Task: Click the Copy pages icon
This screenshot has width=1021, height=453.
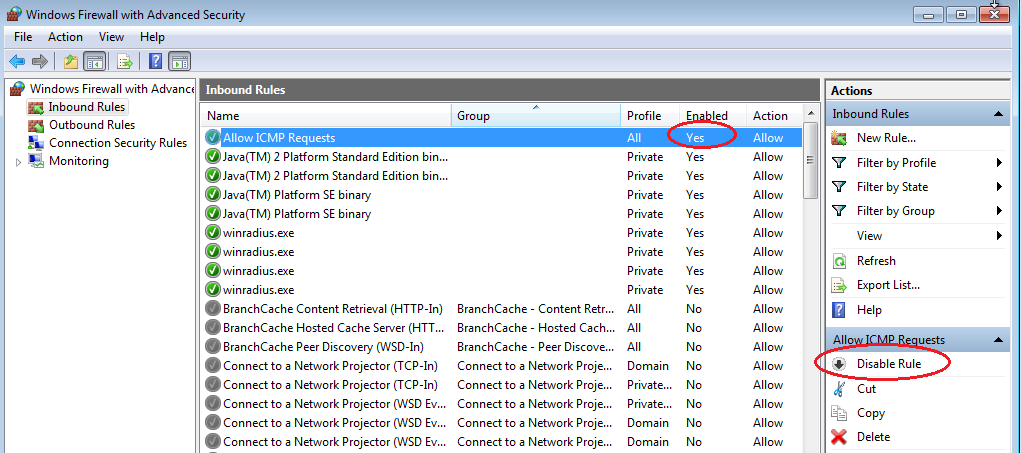Action: 840,413
